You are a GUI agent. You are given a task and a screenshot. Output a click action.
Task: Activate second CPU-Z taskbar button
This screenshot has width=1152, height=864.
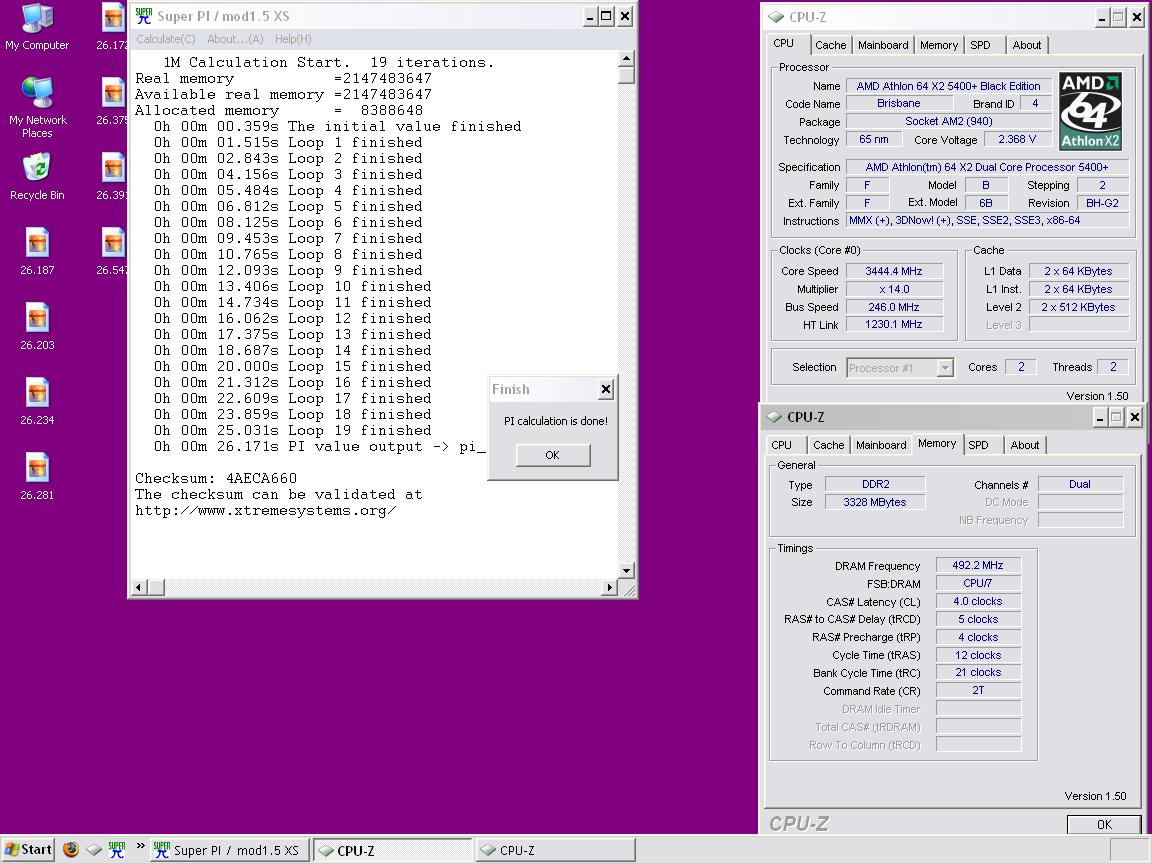[555, 850]
